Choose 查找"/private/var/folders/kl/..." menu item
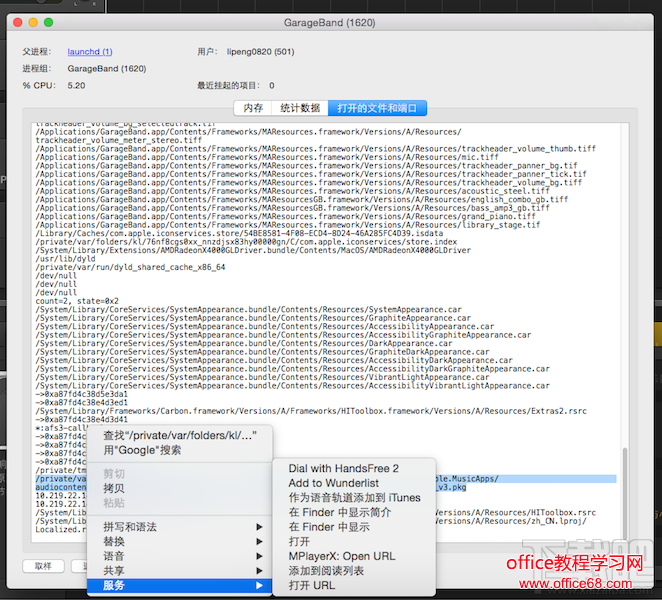662x600 pixels. coord(180,435)
